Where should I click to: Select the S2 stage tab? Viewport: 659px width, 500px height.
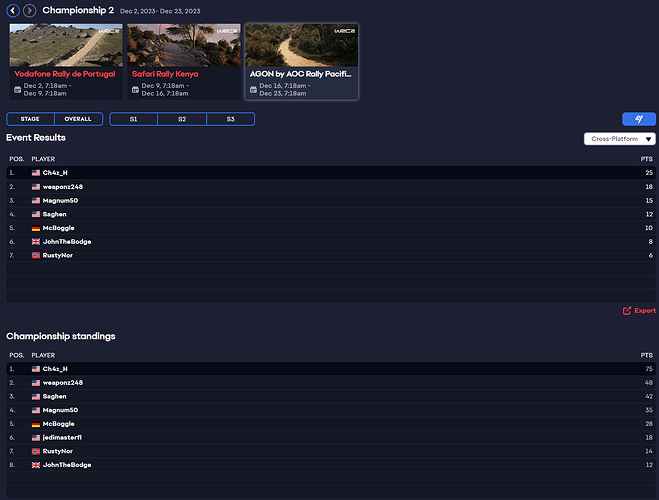point(182,119)
